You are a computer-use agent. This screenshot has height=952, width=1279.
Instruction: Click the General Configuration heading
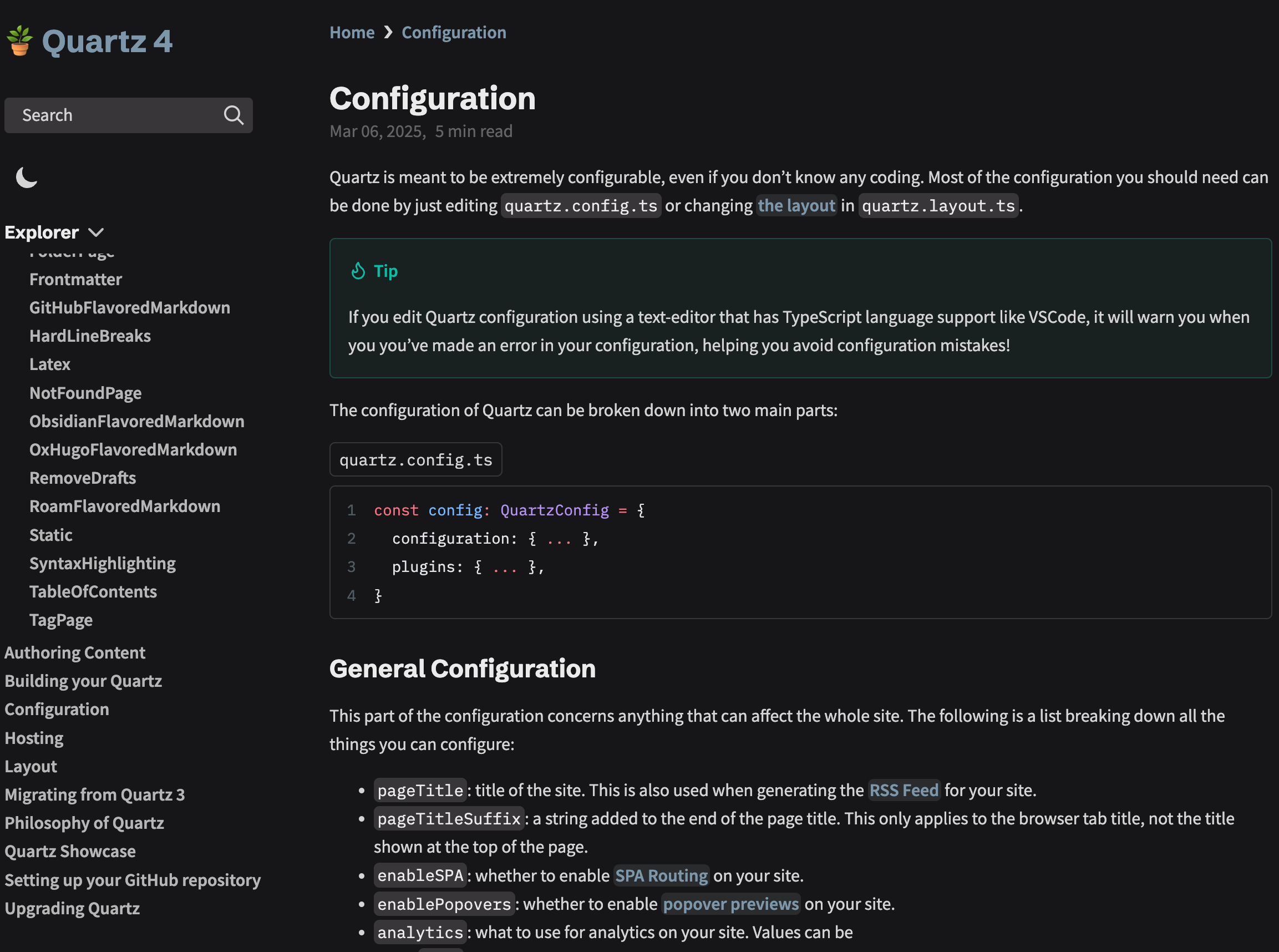point(462,669)
